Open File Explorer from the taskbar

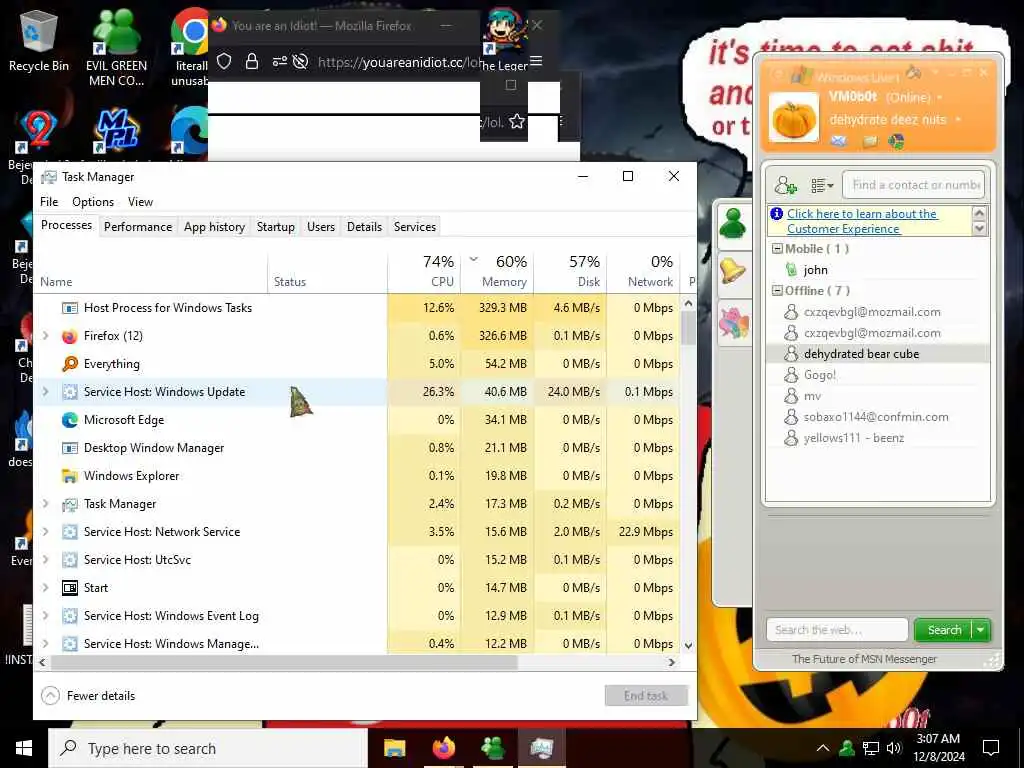click(x=394, y=748)
